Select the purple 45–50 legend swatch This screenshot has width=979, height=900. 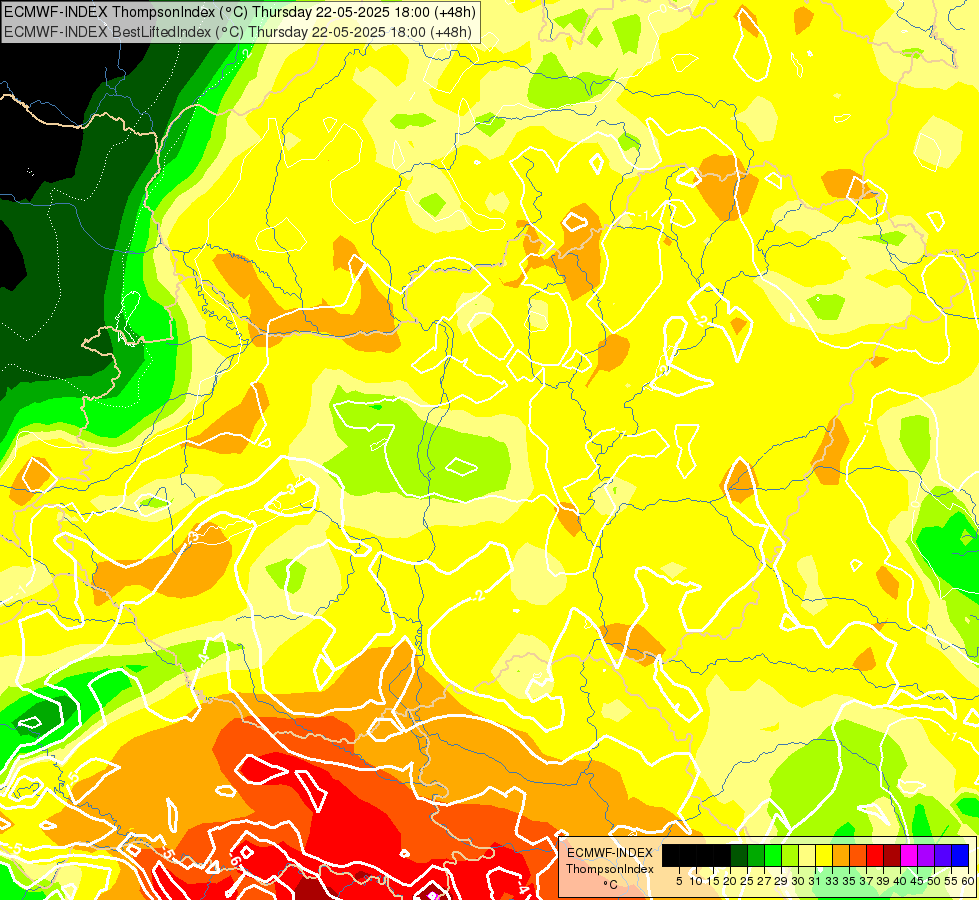[926, 856]
